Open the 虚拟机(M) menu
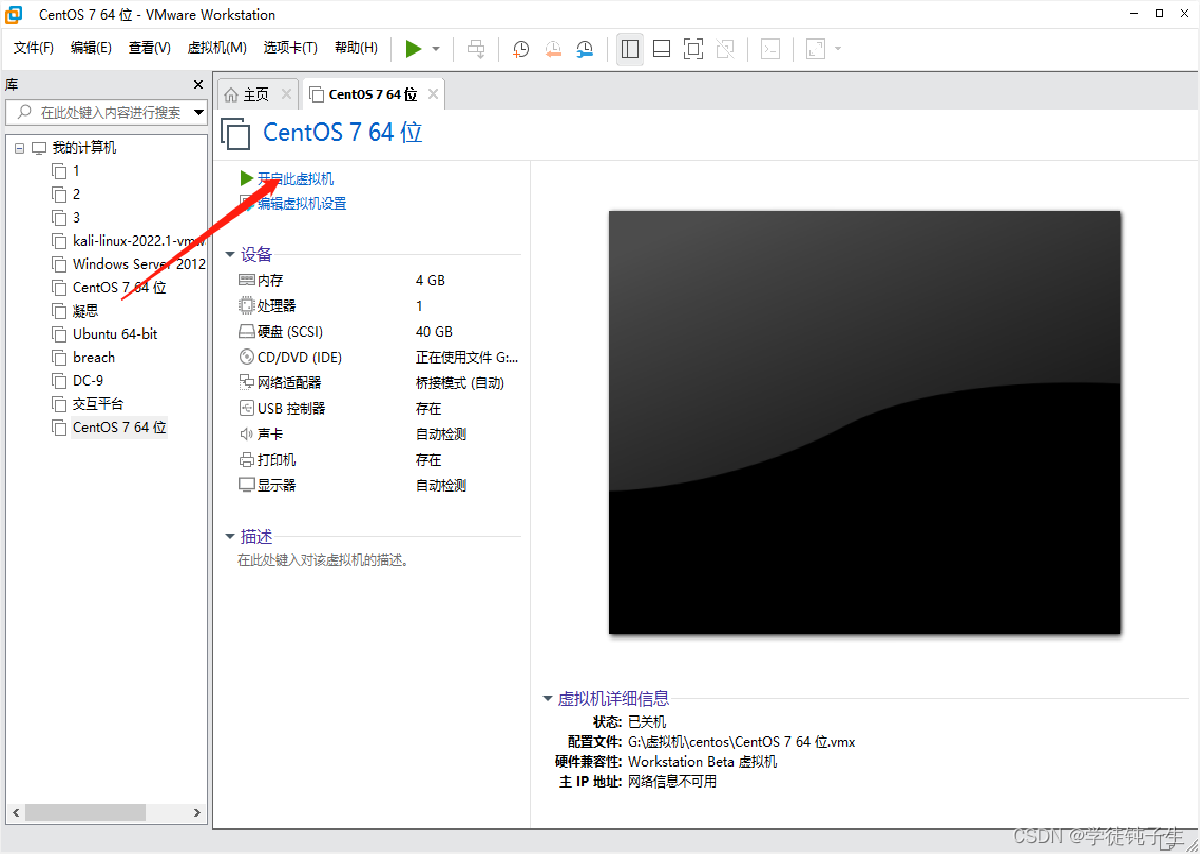The image size is (1200, 855). click(217, 48)
